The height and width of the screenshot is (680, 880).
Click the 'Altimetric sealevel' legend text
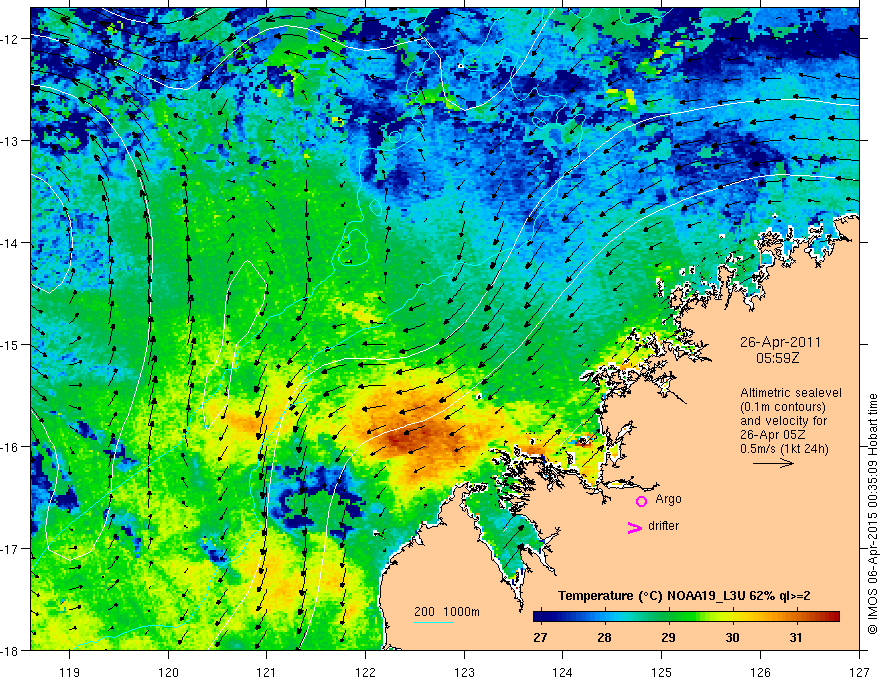(x=791, y=393)
